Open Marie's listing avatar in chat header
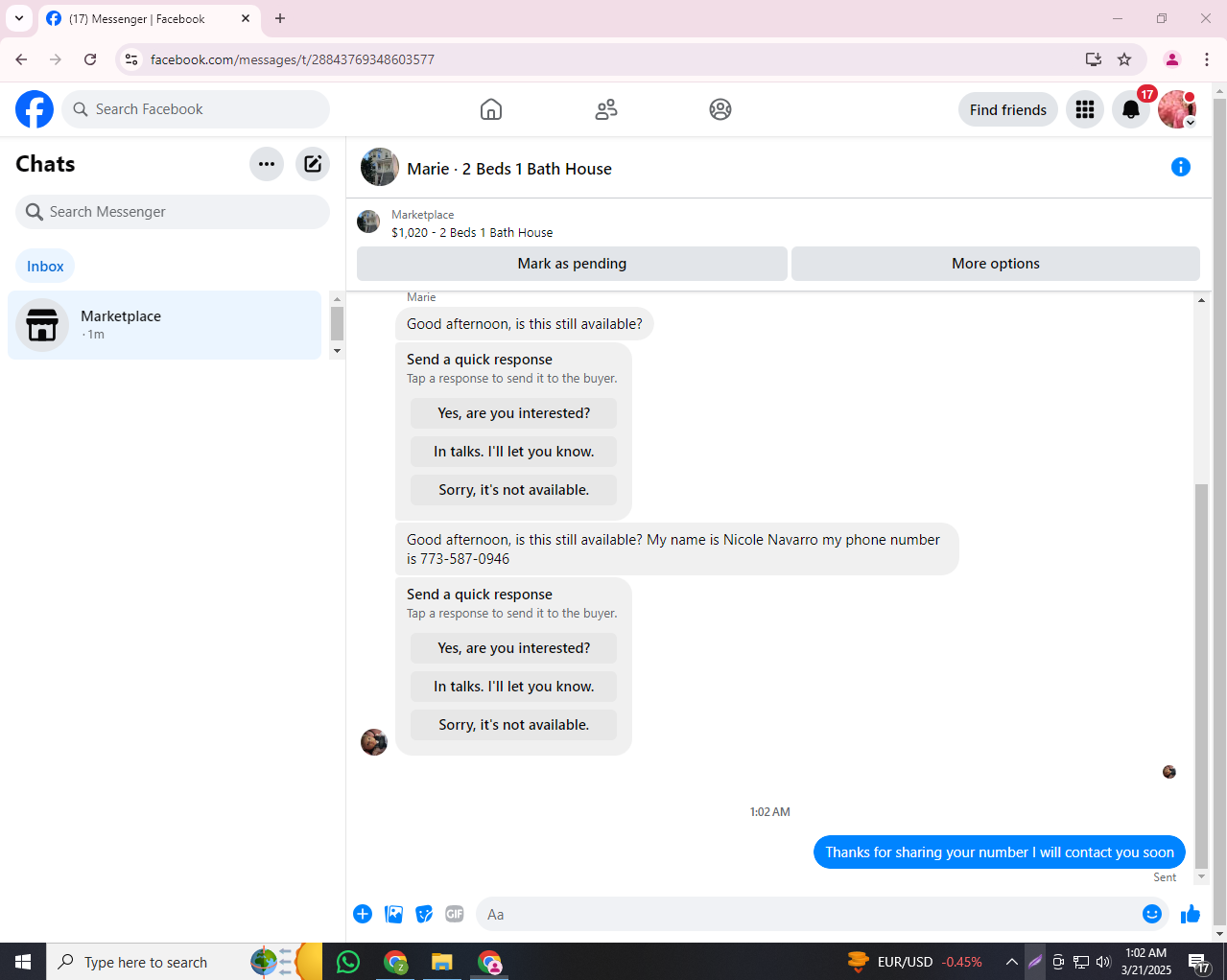 pos(380,167)
